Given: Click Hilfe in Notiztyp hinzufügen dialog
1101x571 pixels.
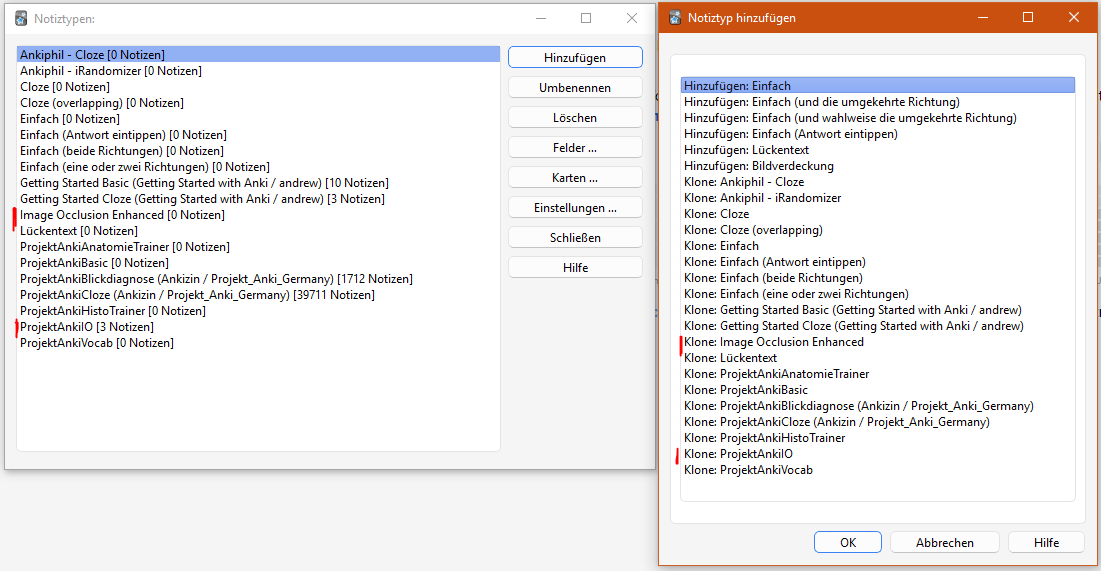Looking at the screenshot, I should (x=1046, y=542).
